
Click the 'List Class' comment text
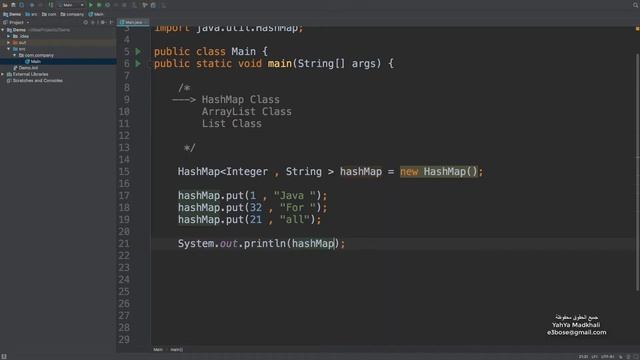(231, 124)
